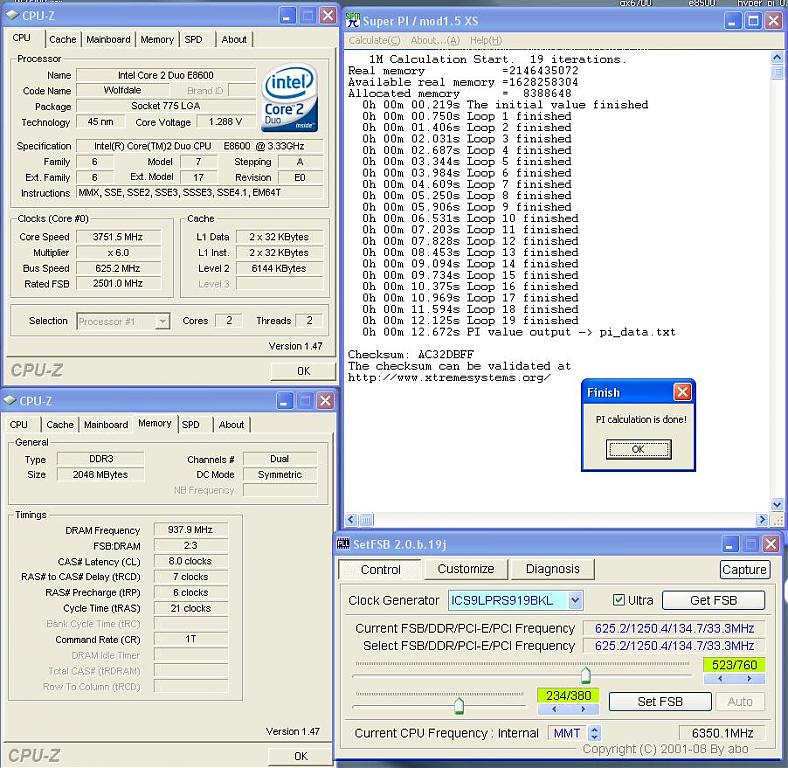Screen dimensions: 788x768
Task: Click the Intel Core 2 Duo logo
Action: [289, 98]
